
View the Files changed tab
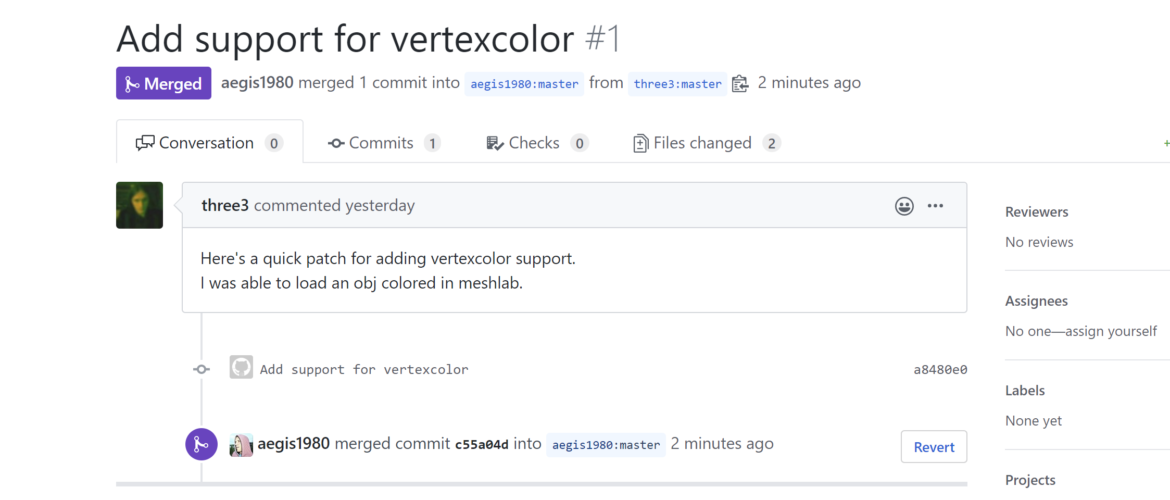[x=707, y=143]
